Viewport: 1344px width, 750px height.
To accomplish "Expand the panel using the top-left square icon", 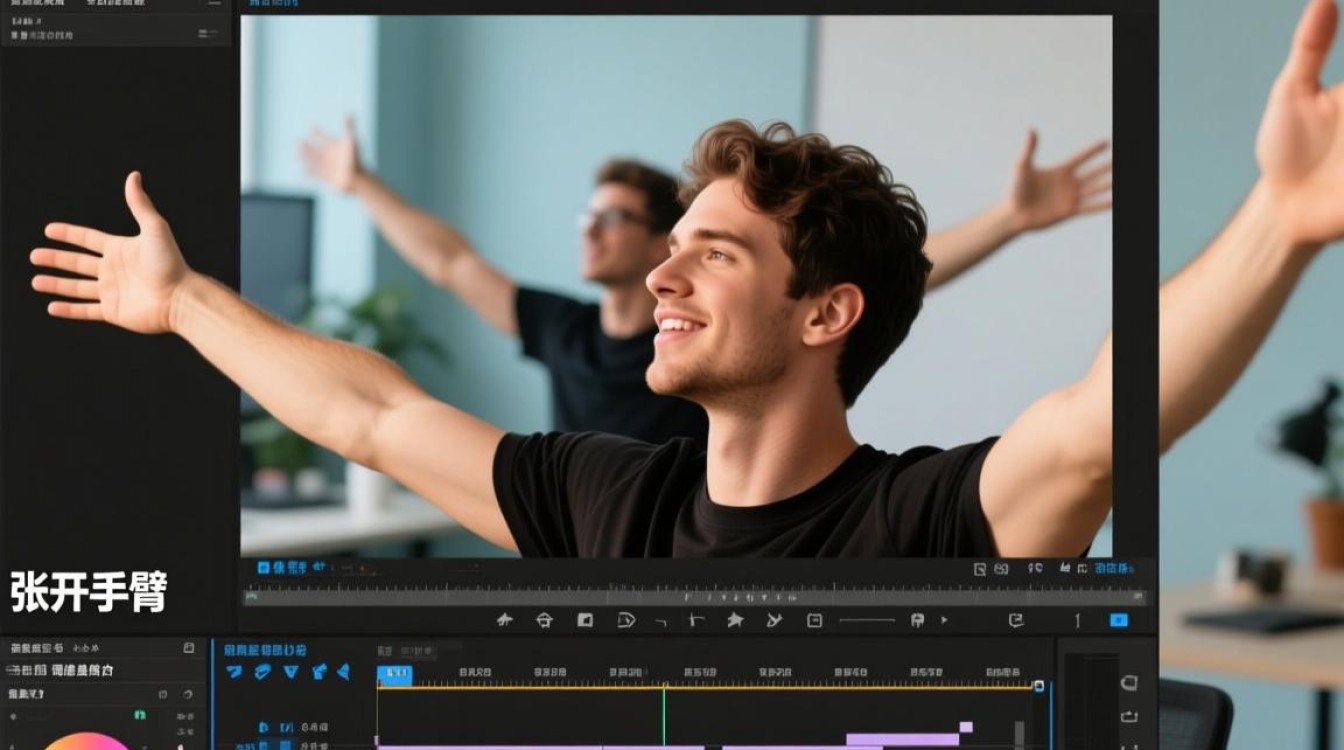I will pyautogui.click(x=189, y=648).
